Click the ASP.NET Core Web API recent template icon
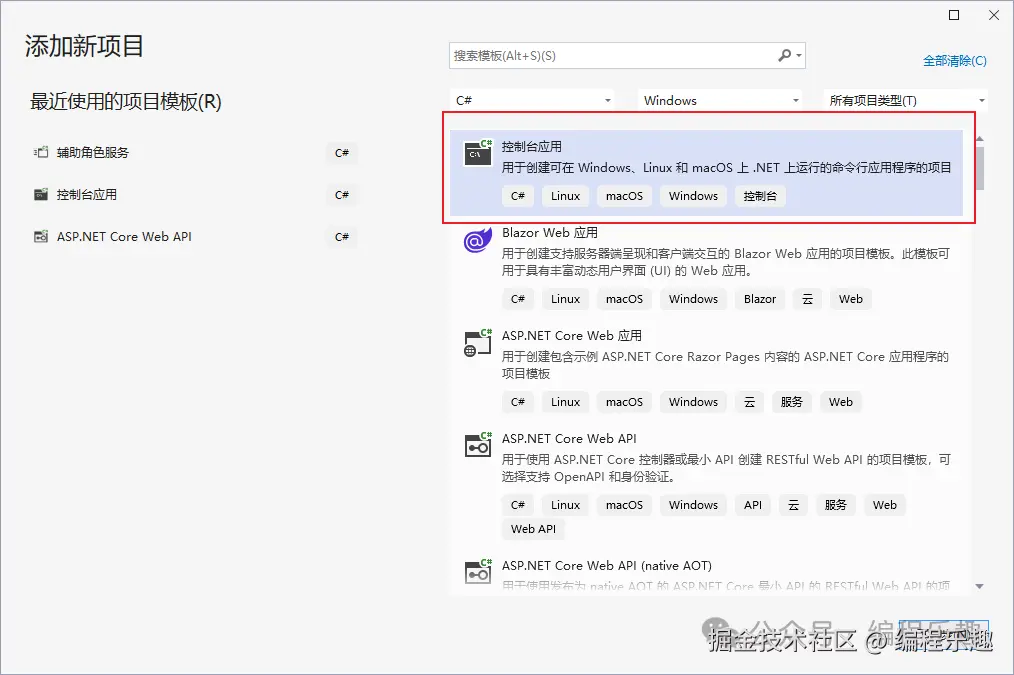The height and width of the screenshot is (675, 1014). (x=41, y=237)
